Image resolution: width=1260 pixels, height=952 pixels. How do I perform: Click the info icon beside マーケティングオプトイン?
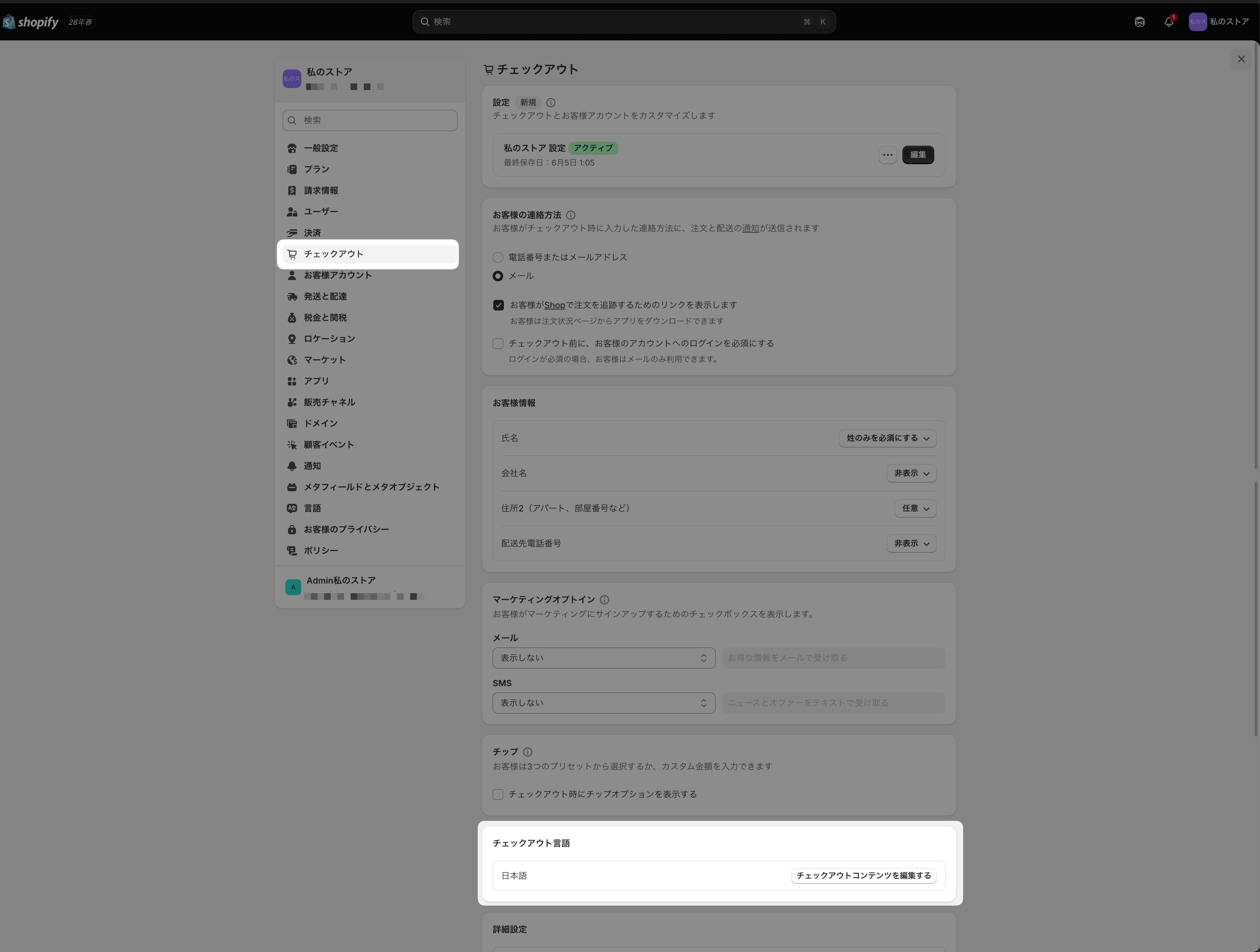tap(605, 599)
